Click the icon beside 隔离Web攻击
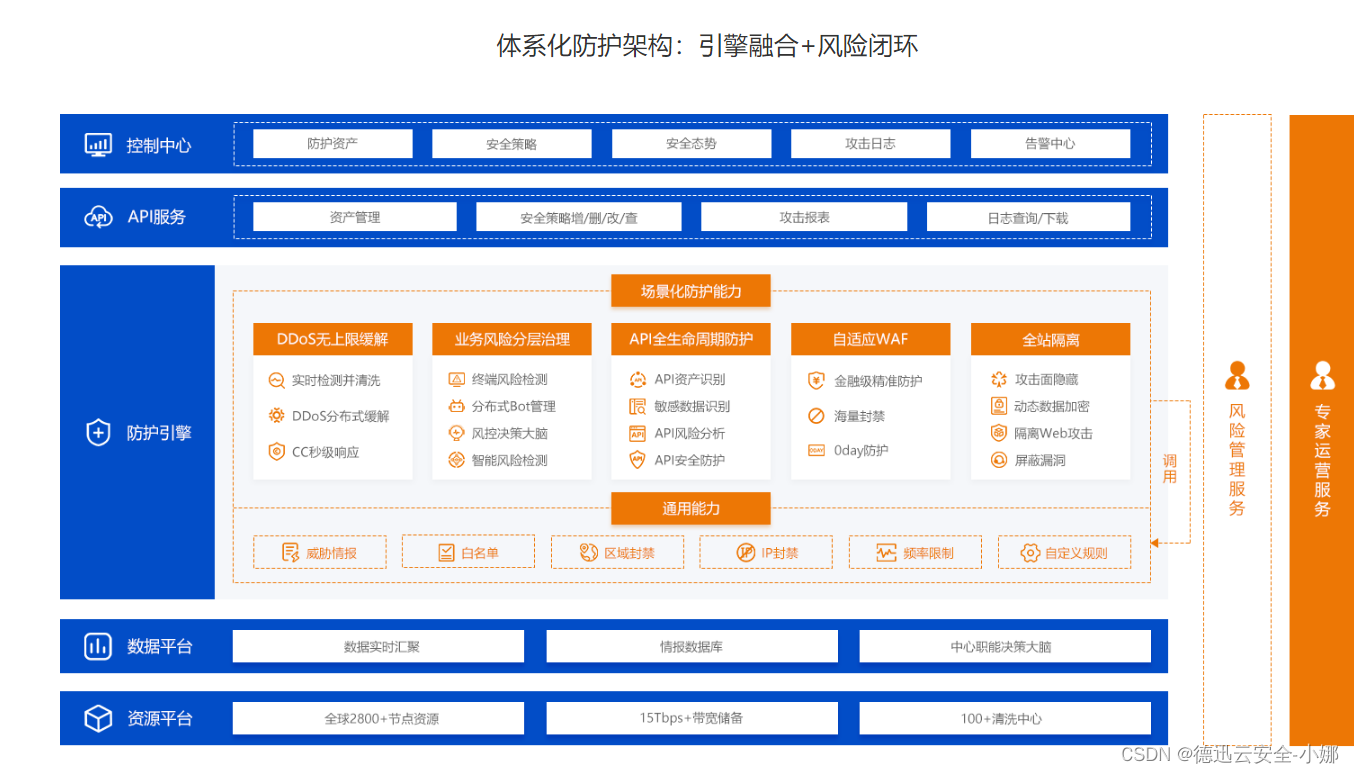Image resolution: width=1354 pixels, height=773 pixels. tap(998, 433)
